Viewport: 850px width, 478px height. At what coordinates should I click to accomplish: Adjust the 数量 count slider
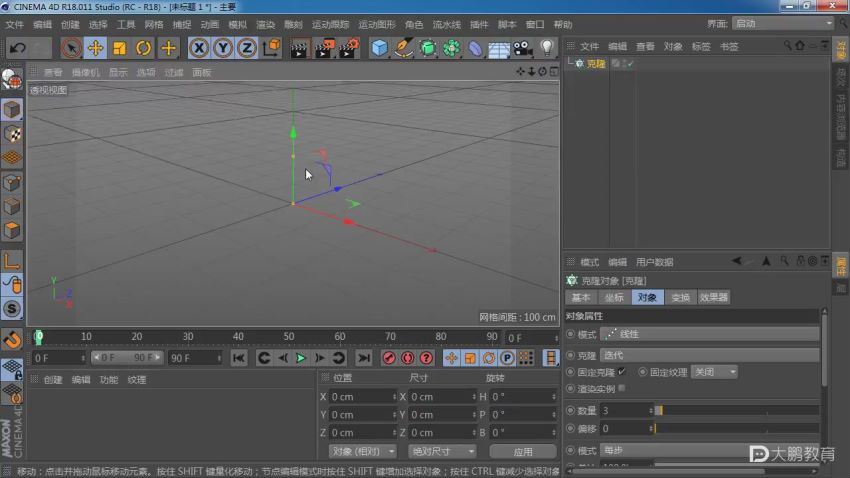(x=737, y=410)
